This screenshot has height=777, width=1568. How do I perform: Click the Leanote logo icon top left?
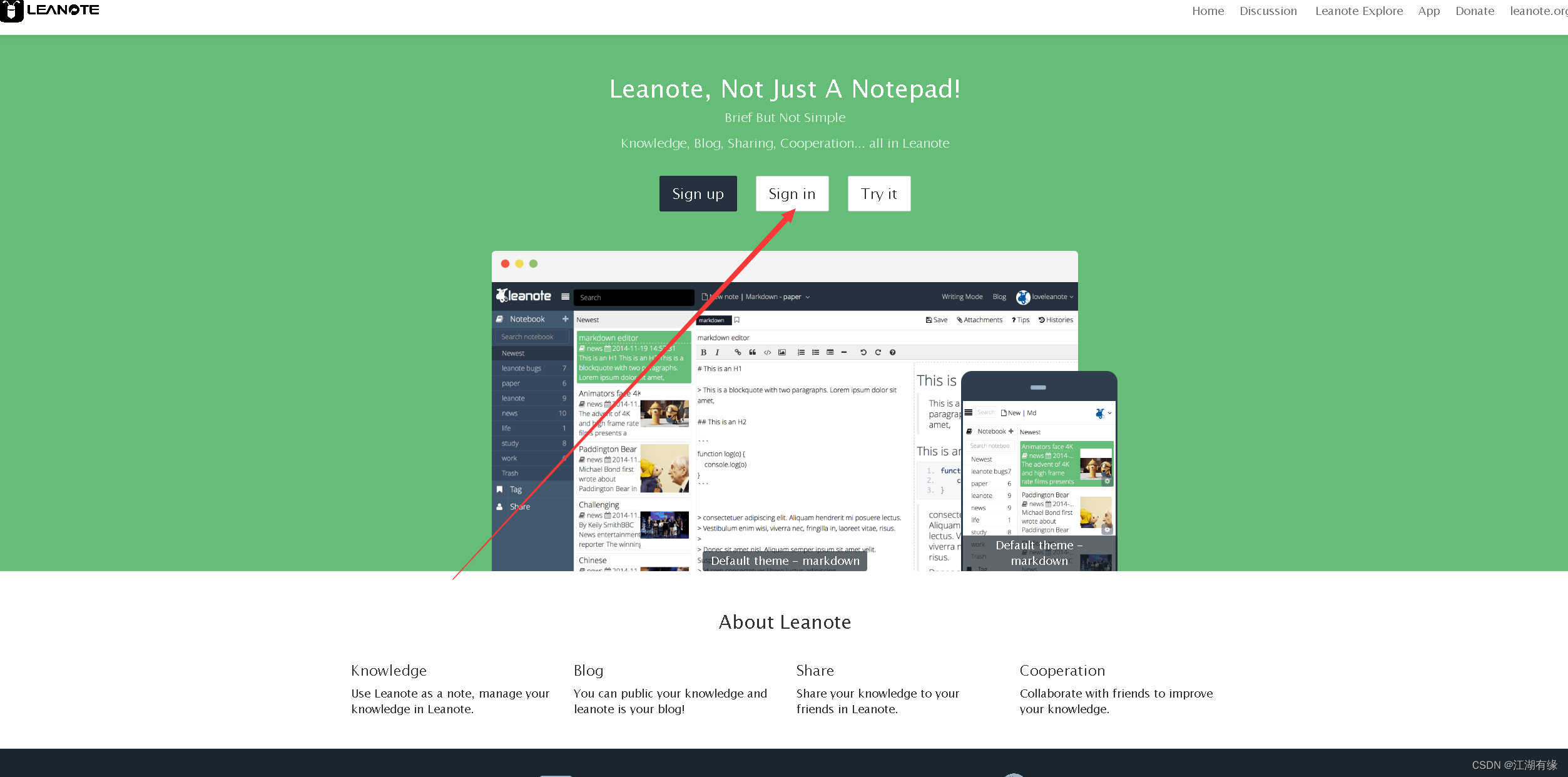[x=13, y=10]
